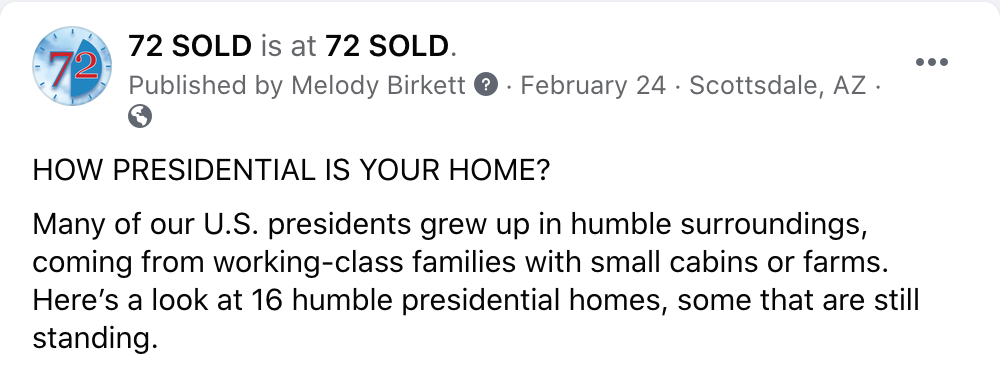Click the words 'humble surroundings' in the post
1000x378 pixels.
[719, 224]
